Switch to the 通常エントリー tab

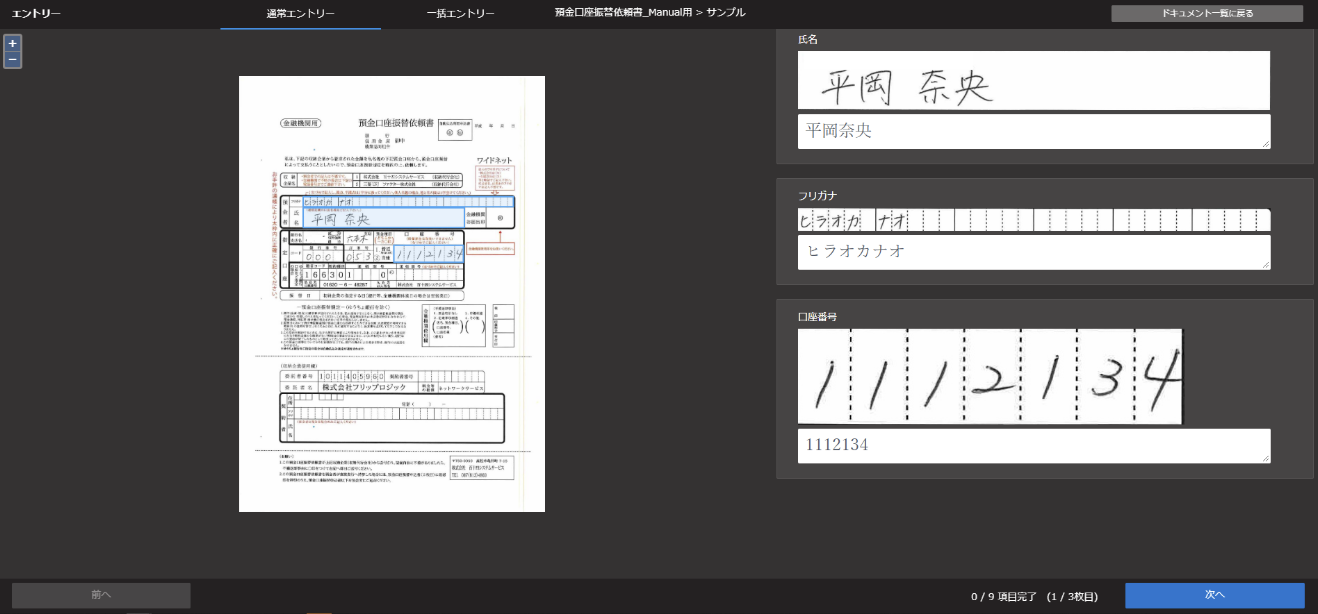[x=300, y=14]
